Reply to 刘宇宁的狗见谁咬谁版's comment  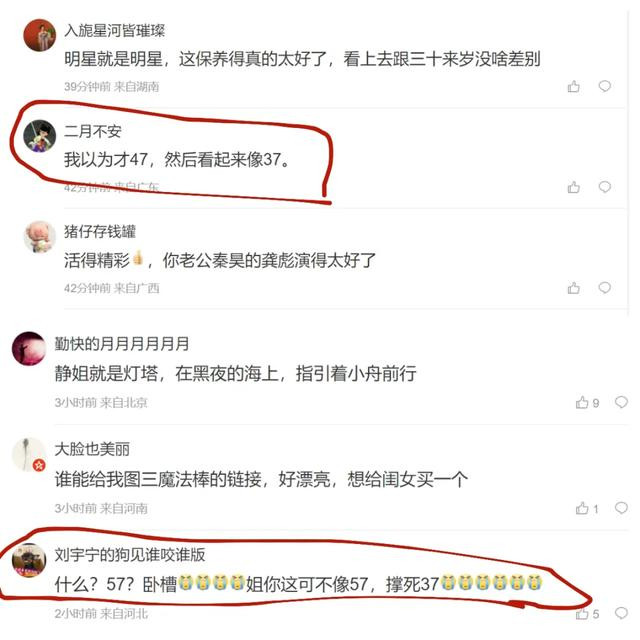click(621, 613)
